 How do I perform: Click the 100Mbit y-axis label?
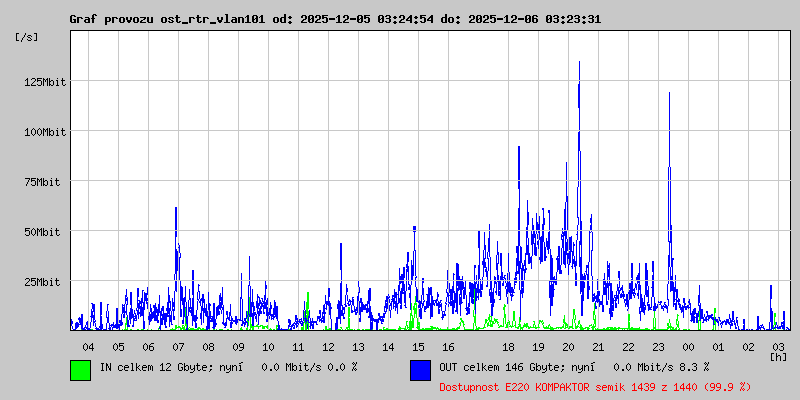point(42,132)
